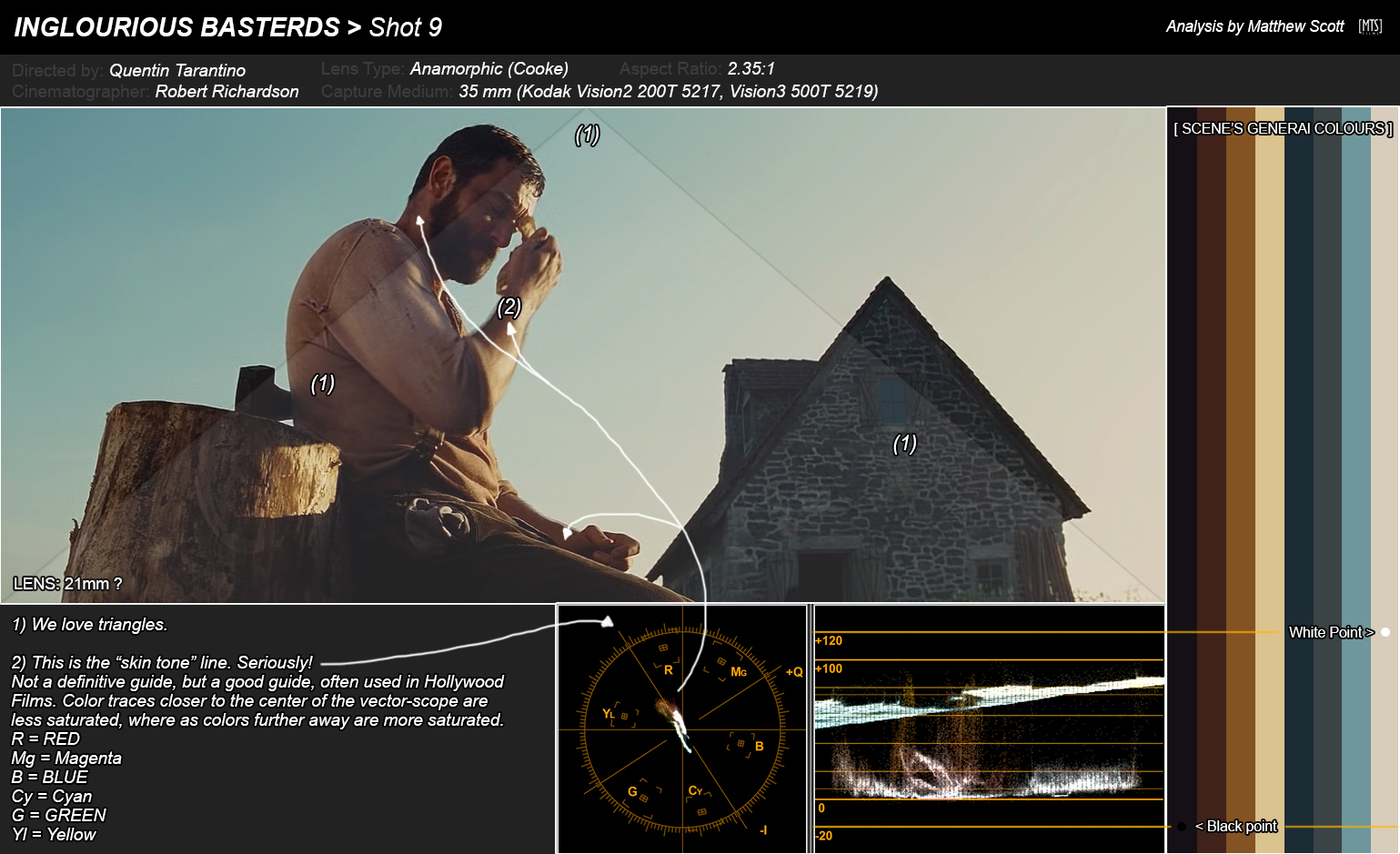Click the 'INGLOURIOUS BASTERDS' title
This screenshot has width=1400, height=854.
[176, 27]
